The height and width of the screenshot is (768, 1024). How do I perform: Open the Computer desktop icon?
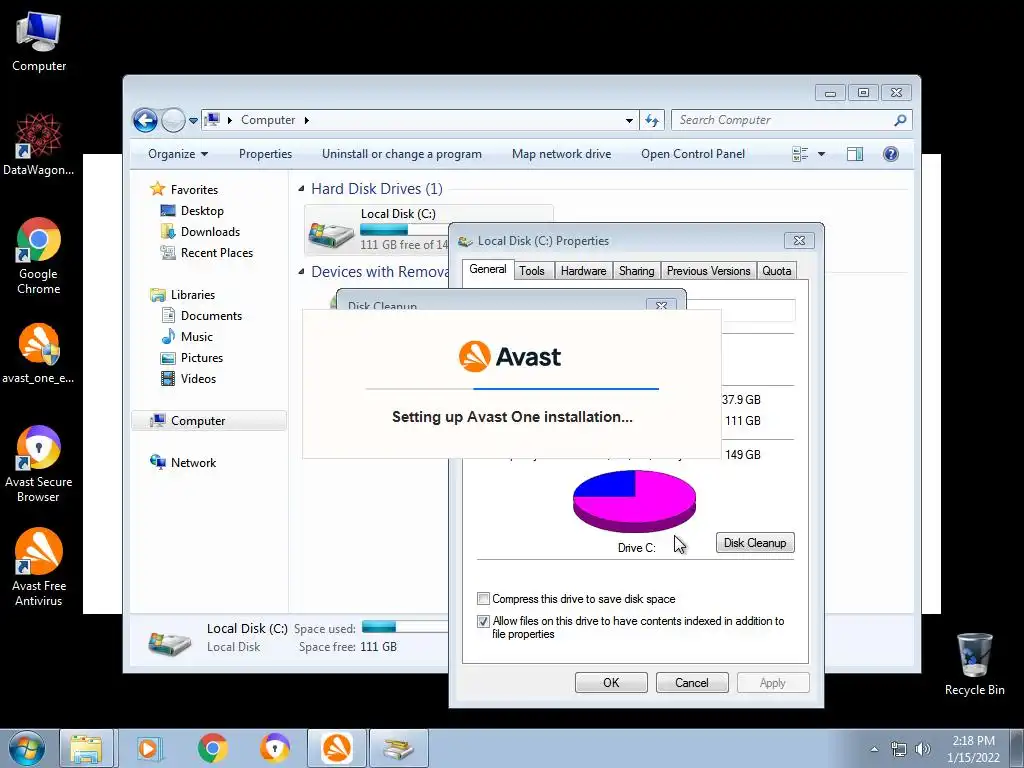pos(39,40)
